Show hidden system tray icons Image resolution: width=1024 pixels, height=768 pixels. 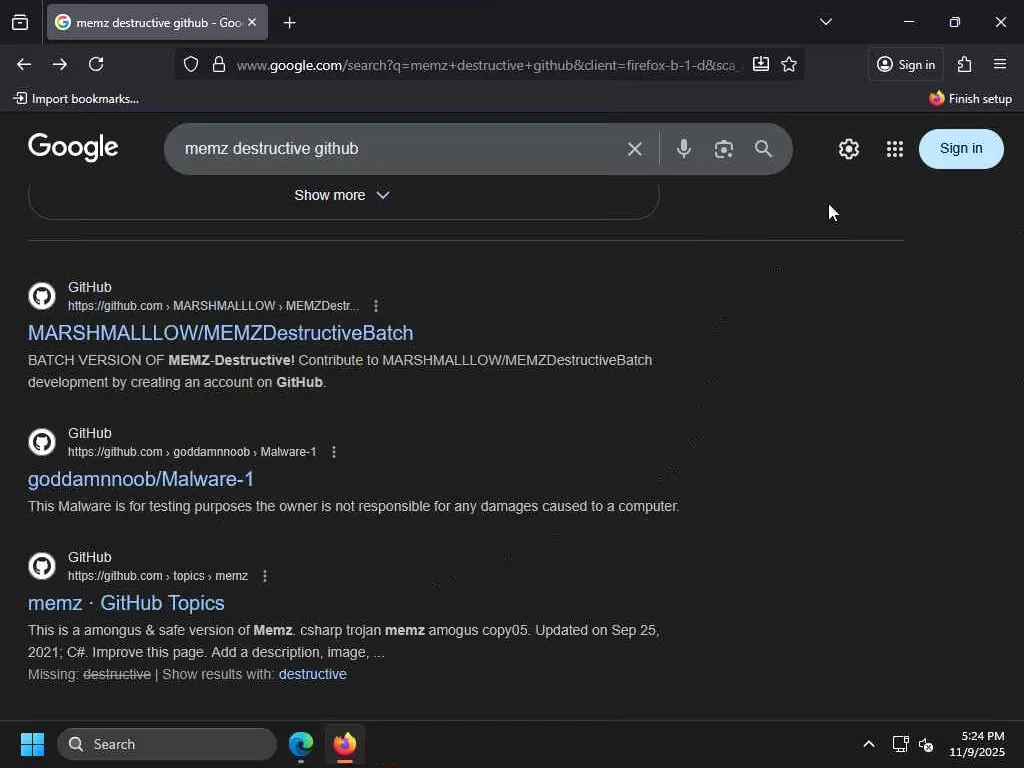click(869, 744)
